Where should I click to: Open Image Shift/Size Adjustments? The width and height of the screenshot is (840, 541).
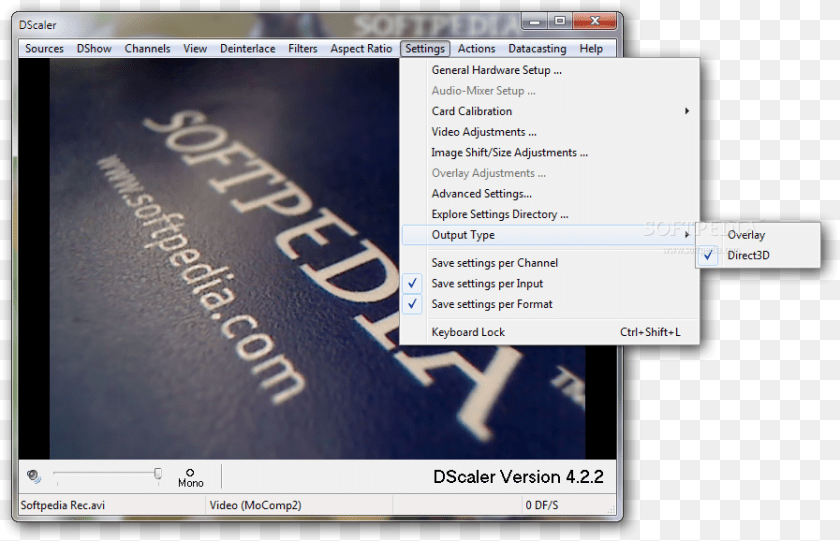[x=550, y=153]
